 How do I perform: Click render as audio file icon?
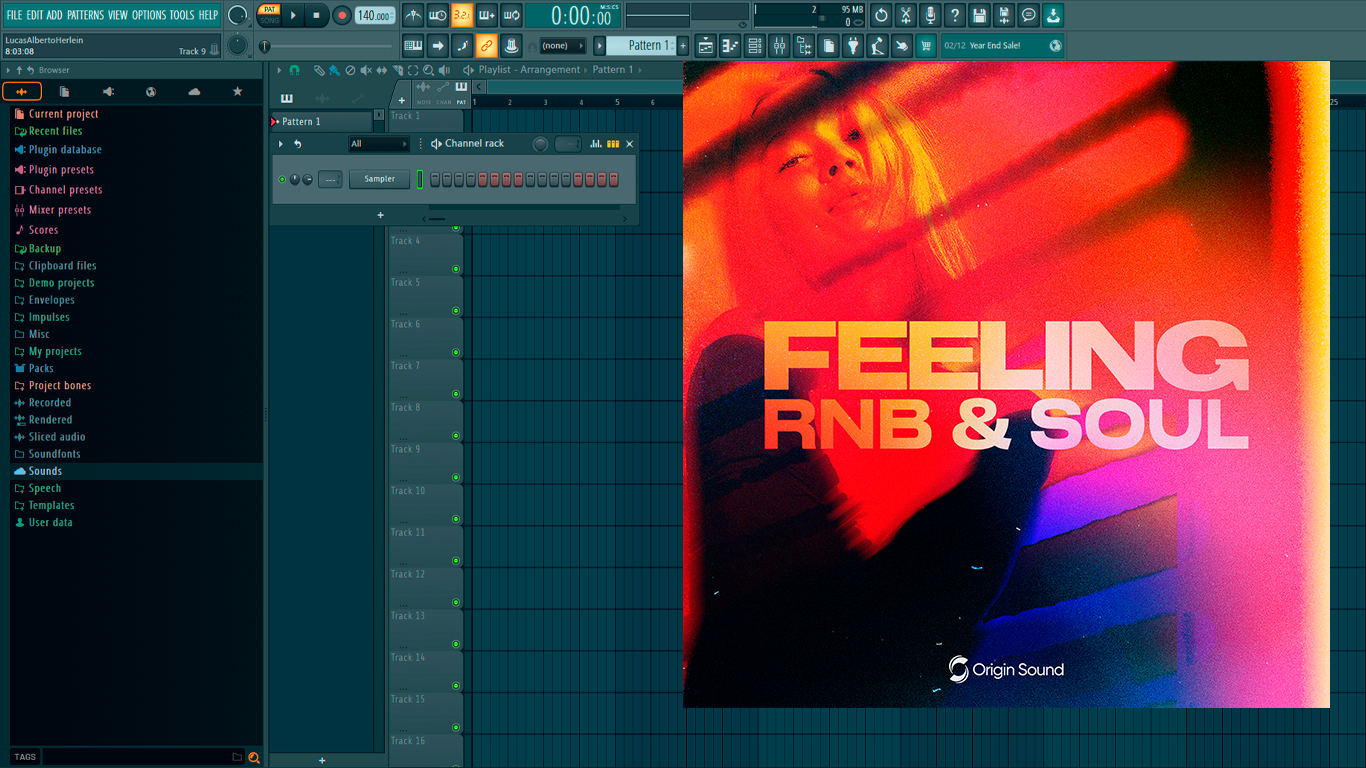point(1004,15)
